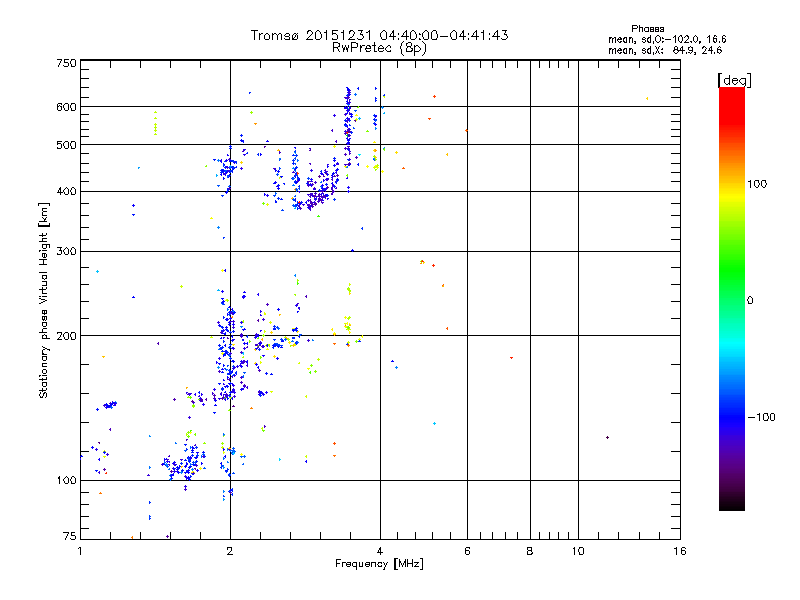Click the x-axis label "6"
This screenshot has width=800, height=600.
pos(467,551)
